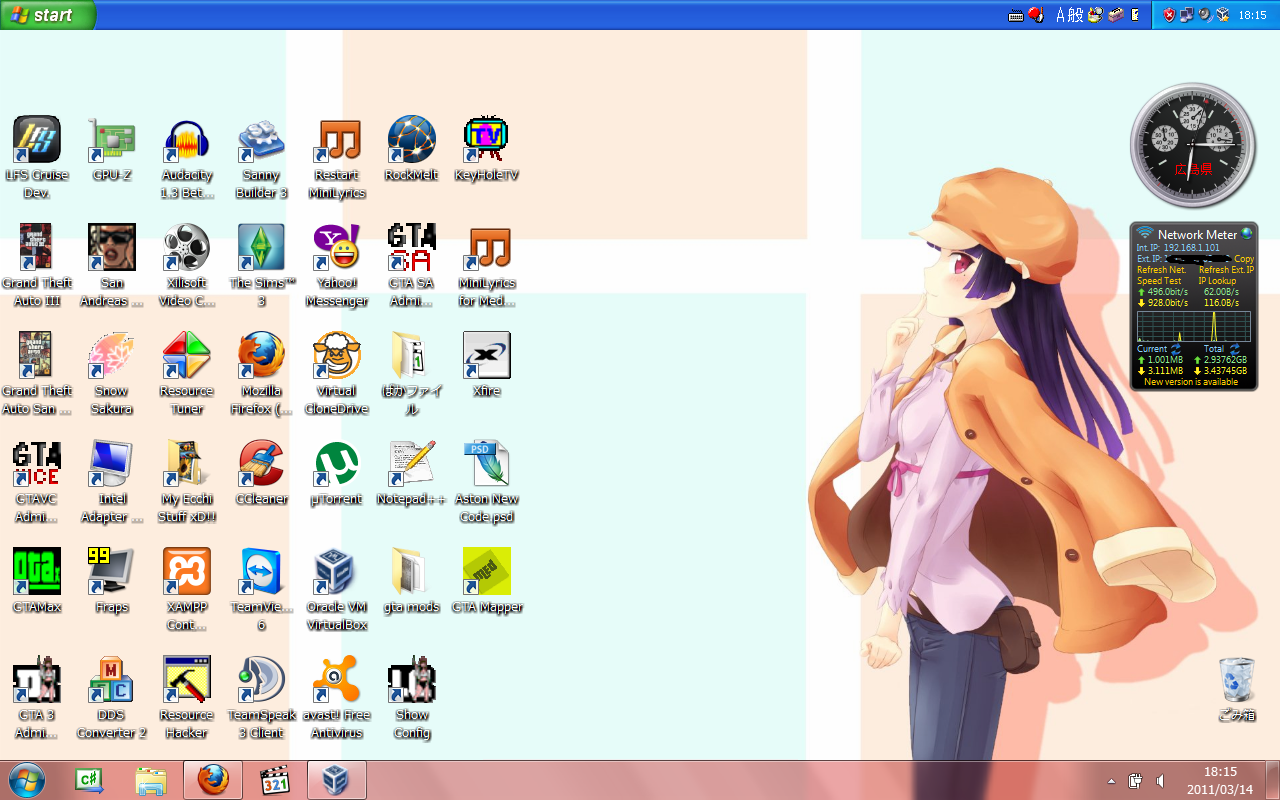Launch CCleaner
The height and width of the screenshot is (800, 1280).
pyautogui.click(x=262, y=472)
